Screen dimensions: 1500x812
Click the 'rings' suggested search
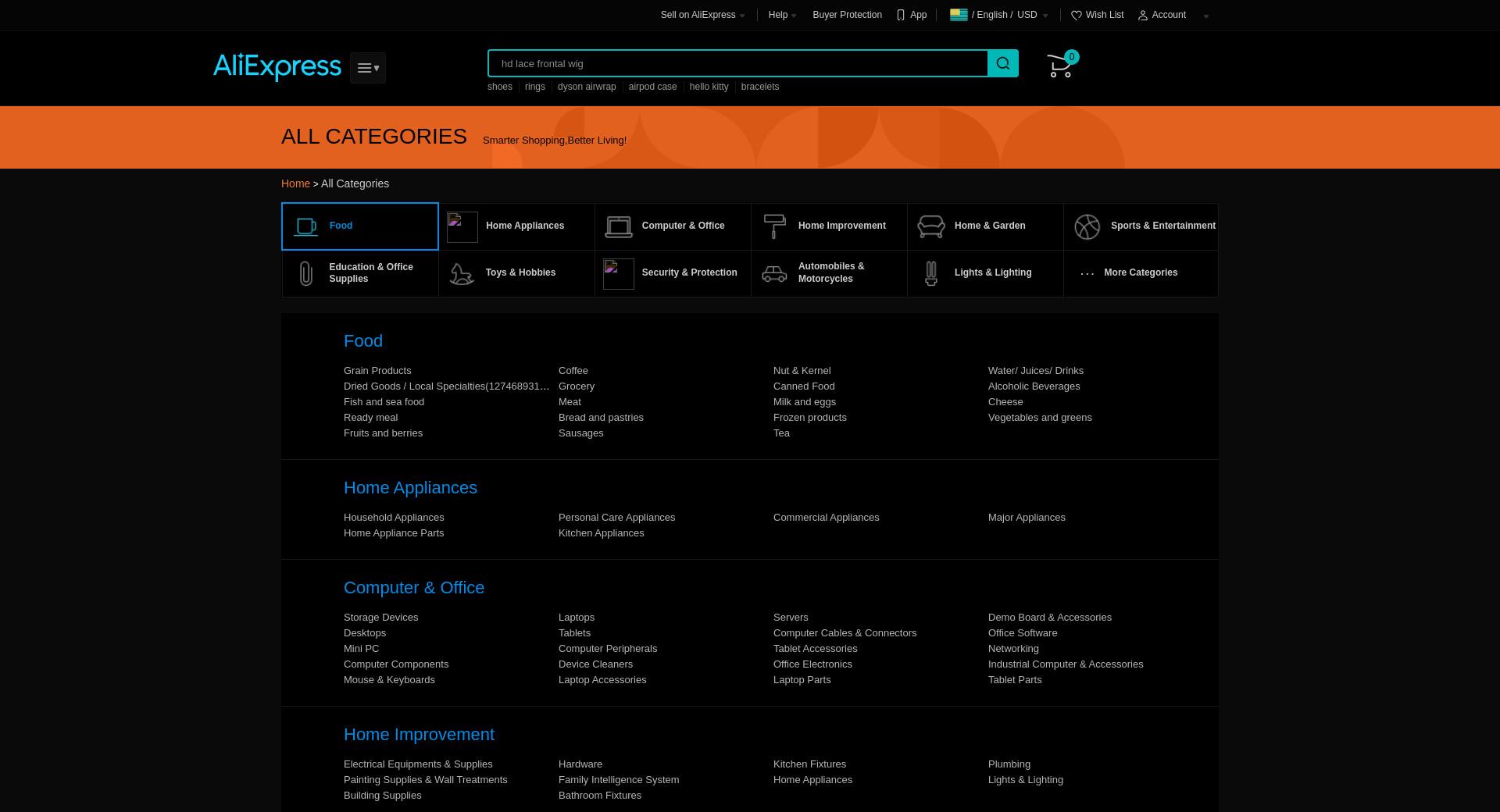click(535, 87)
